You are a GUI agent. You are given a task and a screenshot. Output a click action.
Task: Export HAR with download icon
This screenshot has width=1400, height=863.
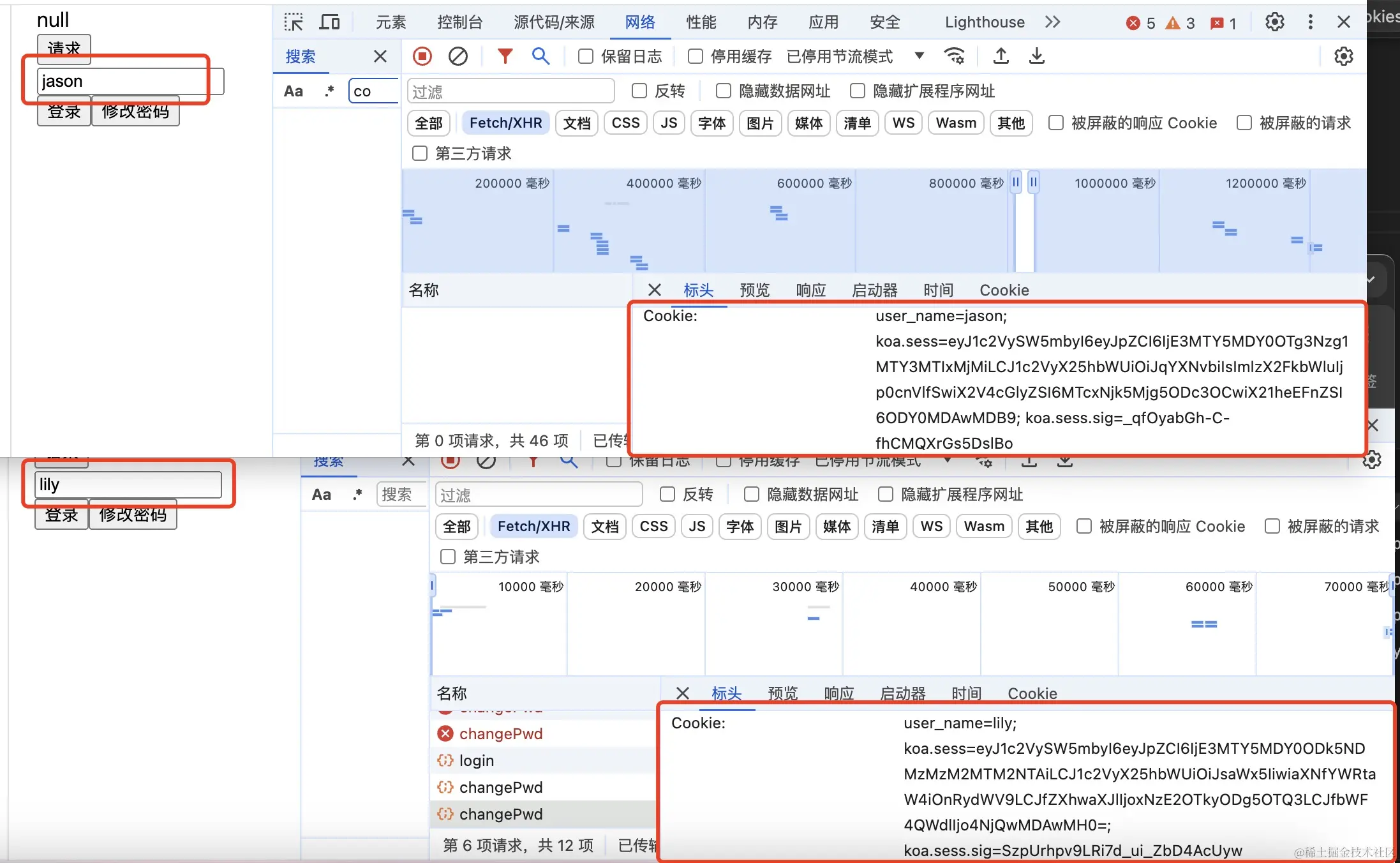[1037, 56]
